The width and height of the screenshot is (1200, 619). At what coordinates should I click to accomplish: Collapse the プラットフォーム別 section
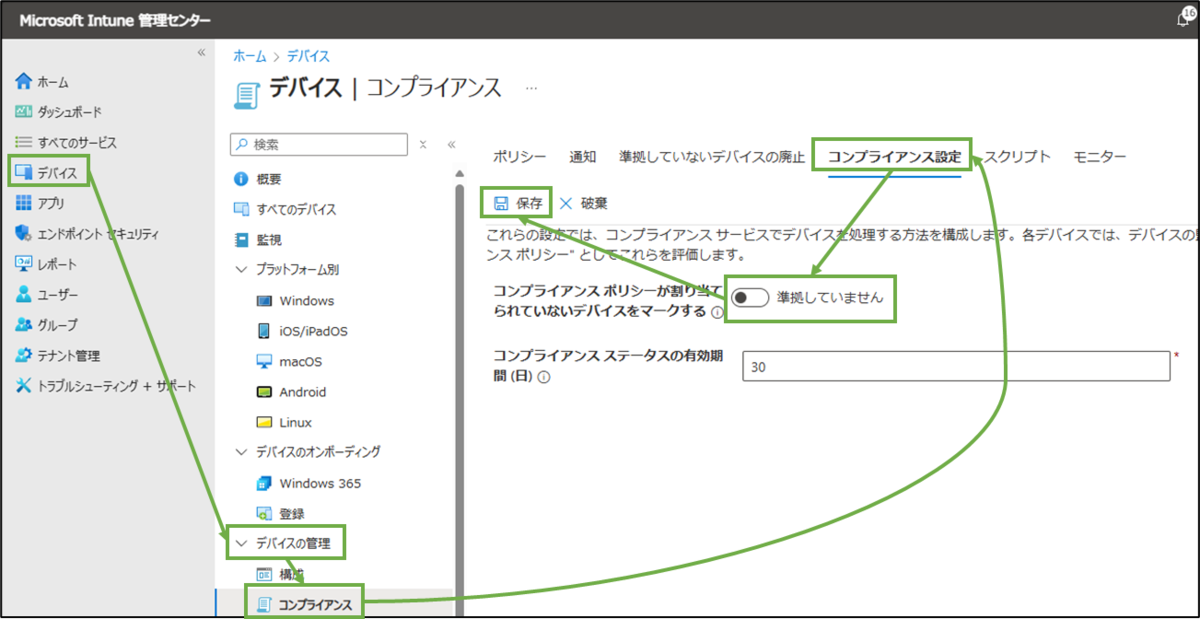tap(240, 270)
